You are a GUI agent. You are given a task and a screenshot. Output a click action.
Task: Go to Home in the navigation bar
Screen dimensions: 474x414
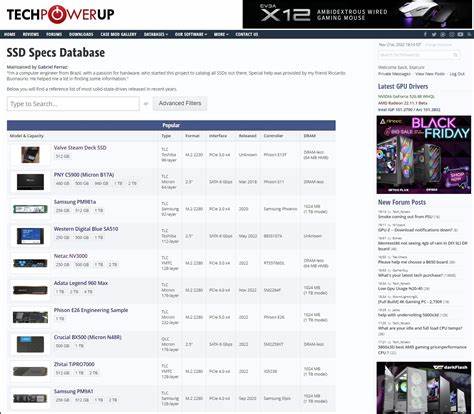click(x=9, y=34)
